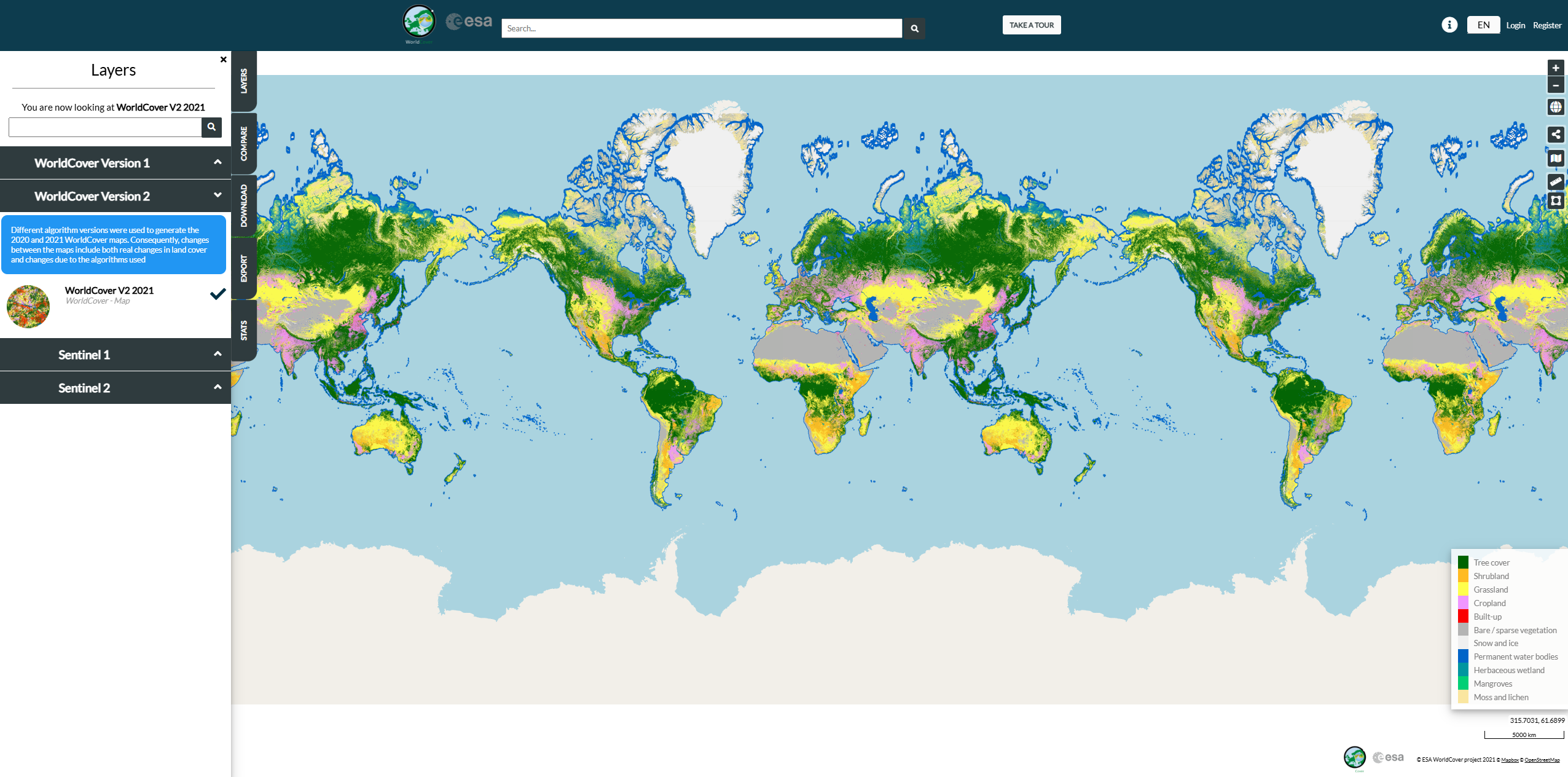1568x777 pixels.
Task: Click 'WorldCover V2 2021' layer title
Action: (x=109, y=290)
